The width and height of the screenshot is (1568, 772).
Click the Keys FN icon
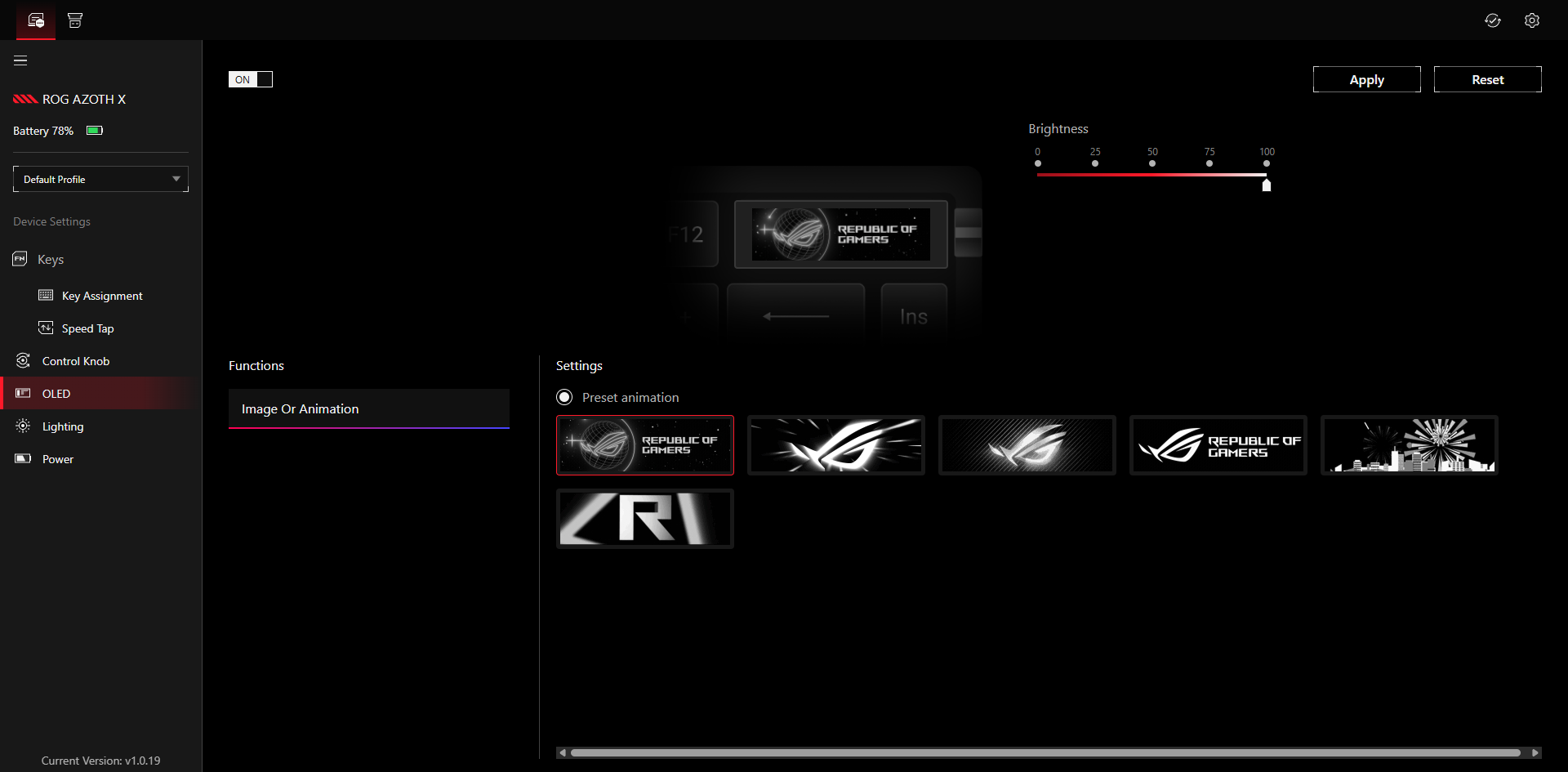tap(20, 259)
